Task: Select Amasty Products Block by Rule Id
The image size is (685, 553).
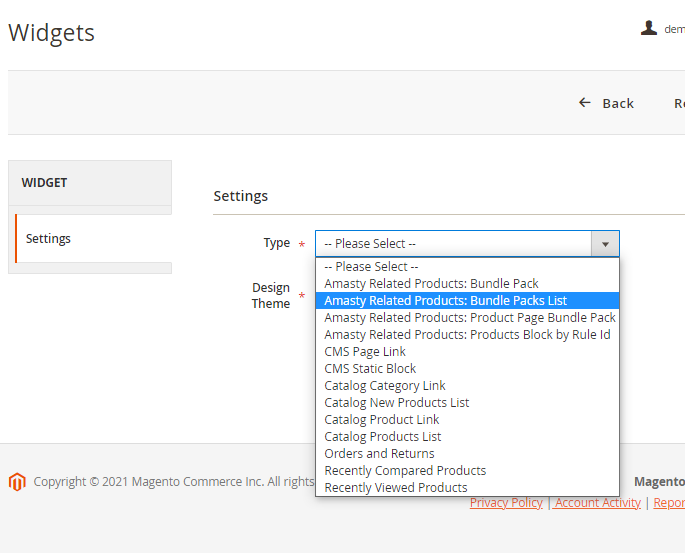Action: click(x=467, y=335)
